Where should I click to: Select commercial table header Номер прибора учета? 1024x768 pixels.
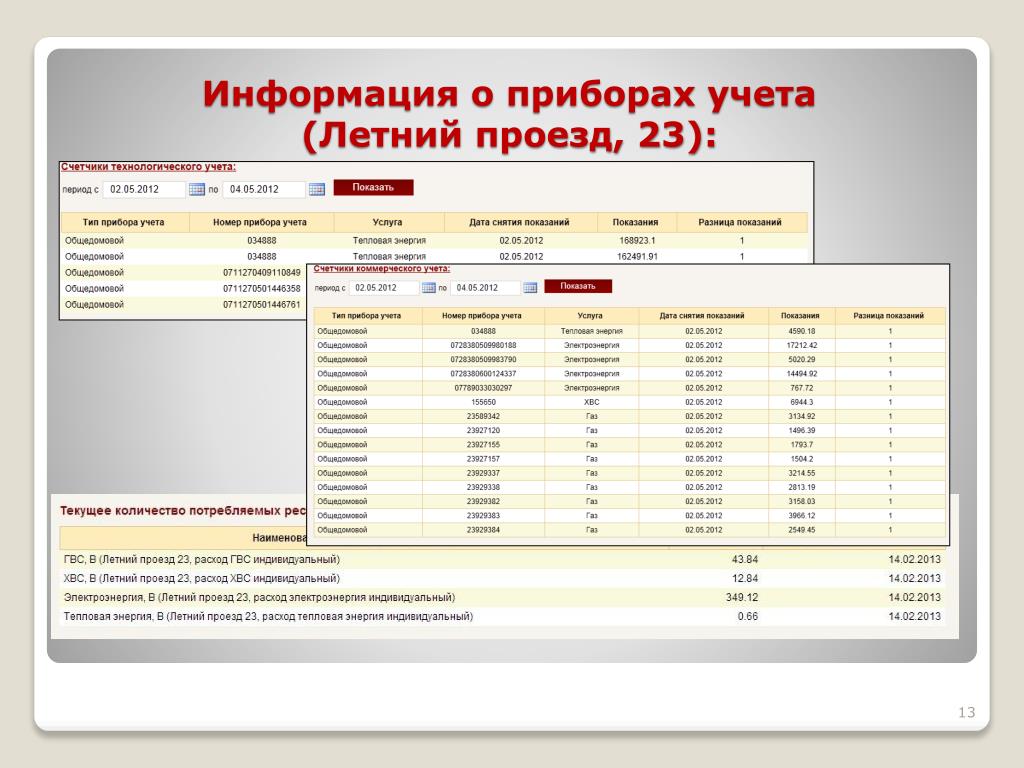pos(482,316)
